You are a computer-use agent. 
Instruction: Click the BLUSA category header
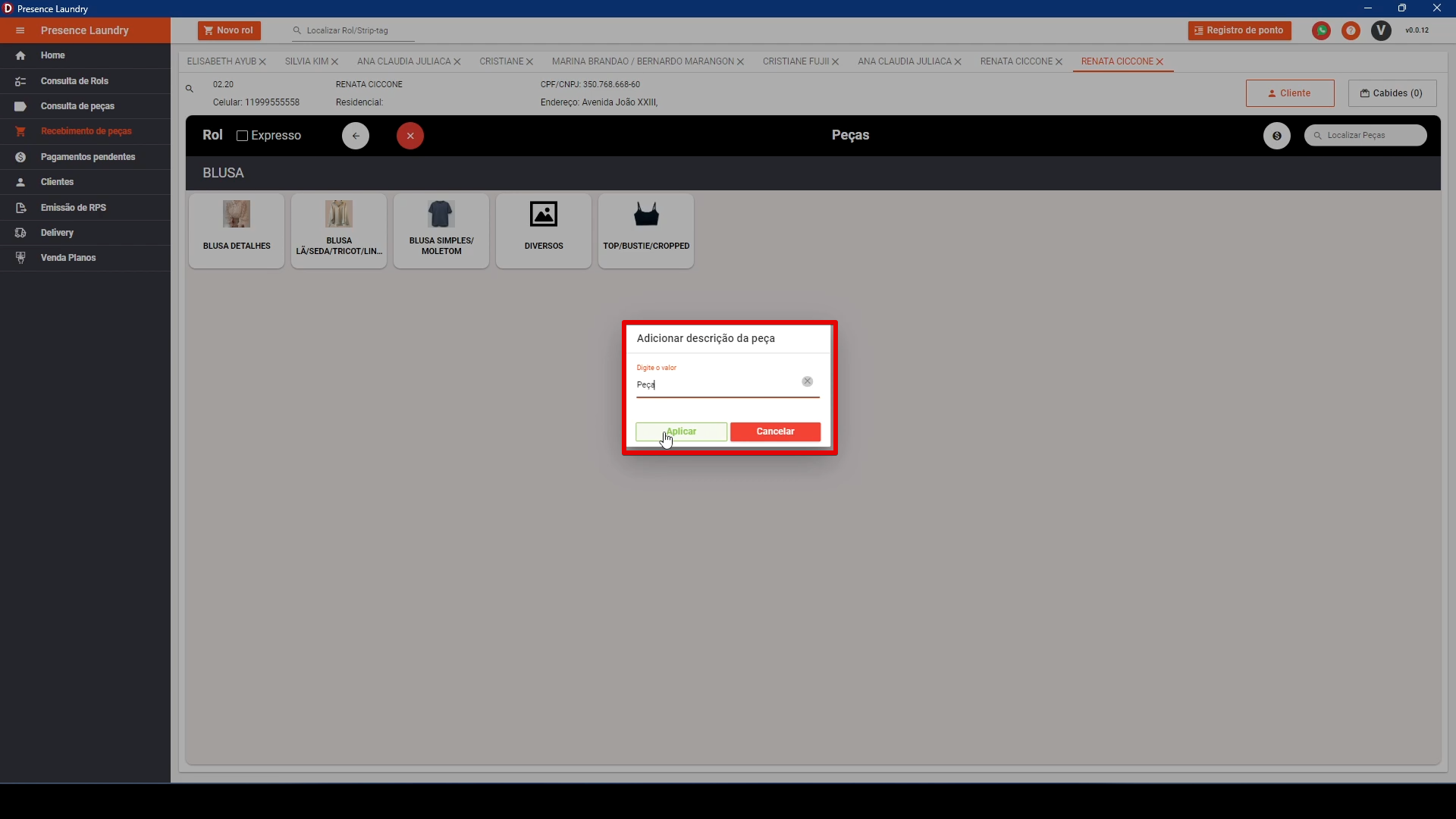[223, 173]
